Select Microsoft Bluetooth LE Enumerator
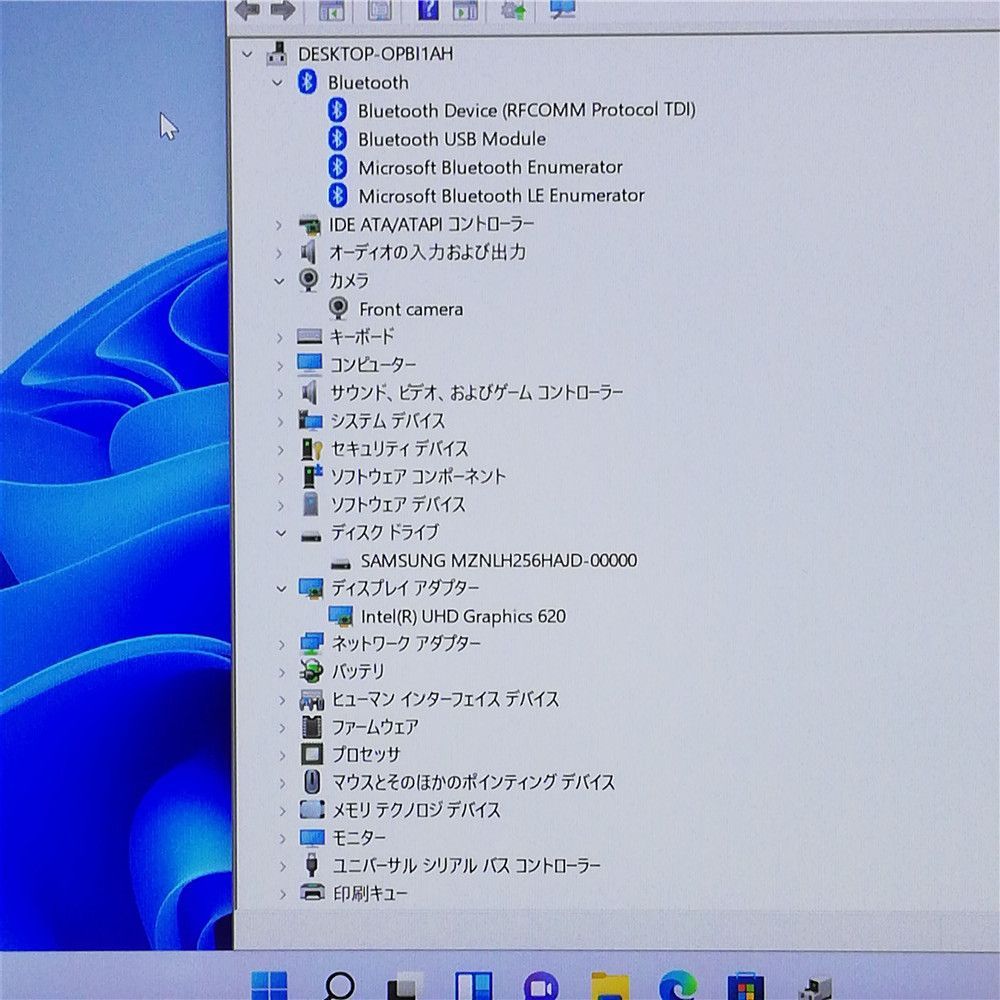Screen dimensions: 1000x1000 (501, 195)
